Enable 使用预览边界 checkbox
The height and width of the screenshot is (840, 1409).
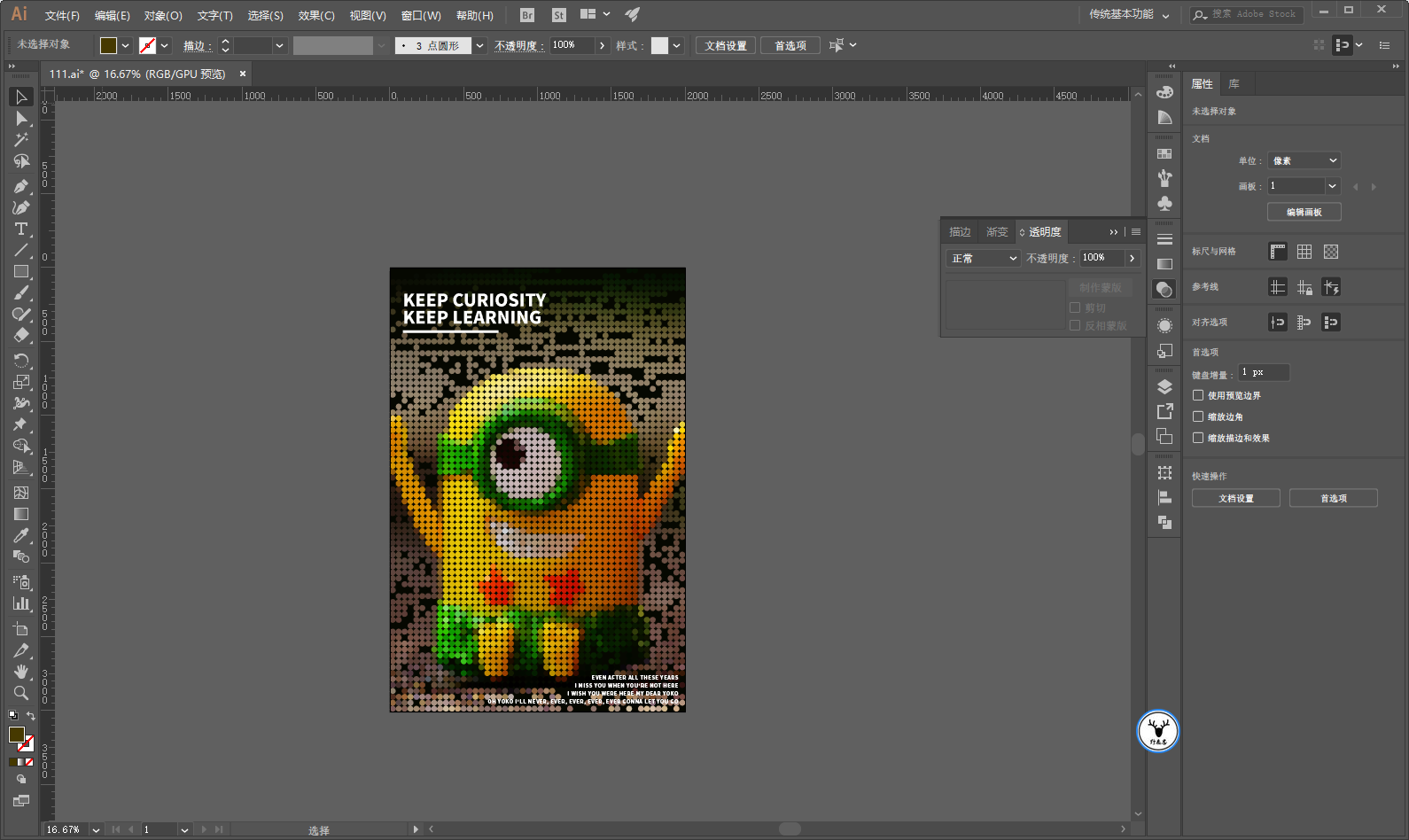click(1198, 395)
